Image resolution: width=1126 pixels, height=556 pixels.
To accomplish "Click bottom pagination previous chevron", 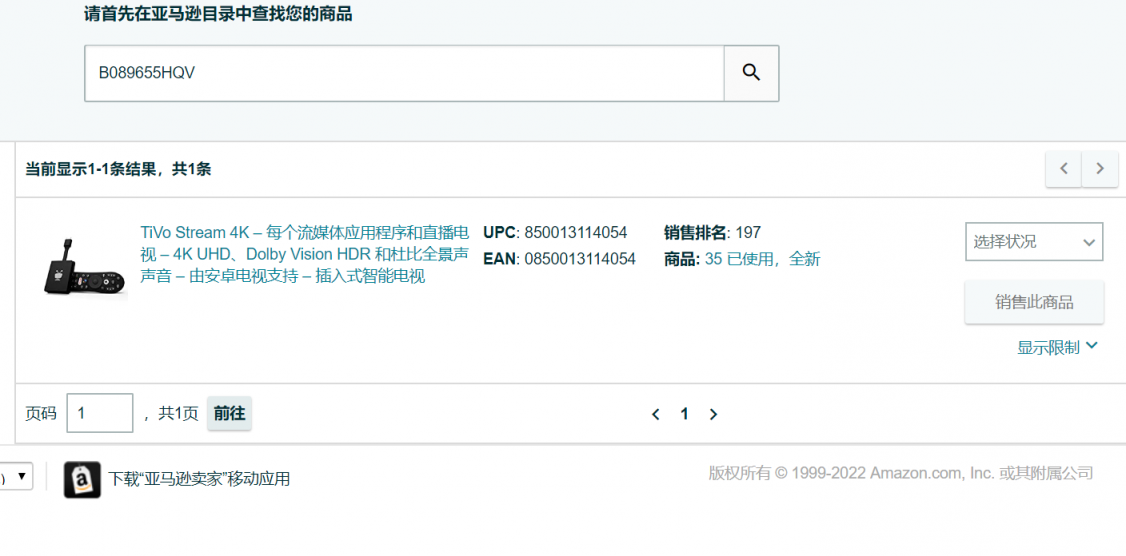I will tap(655, 414).
